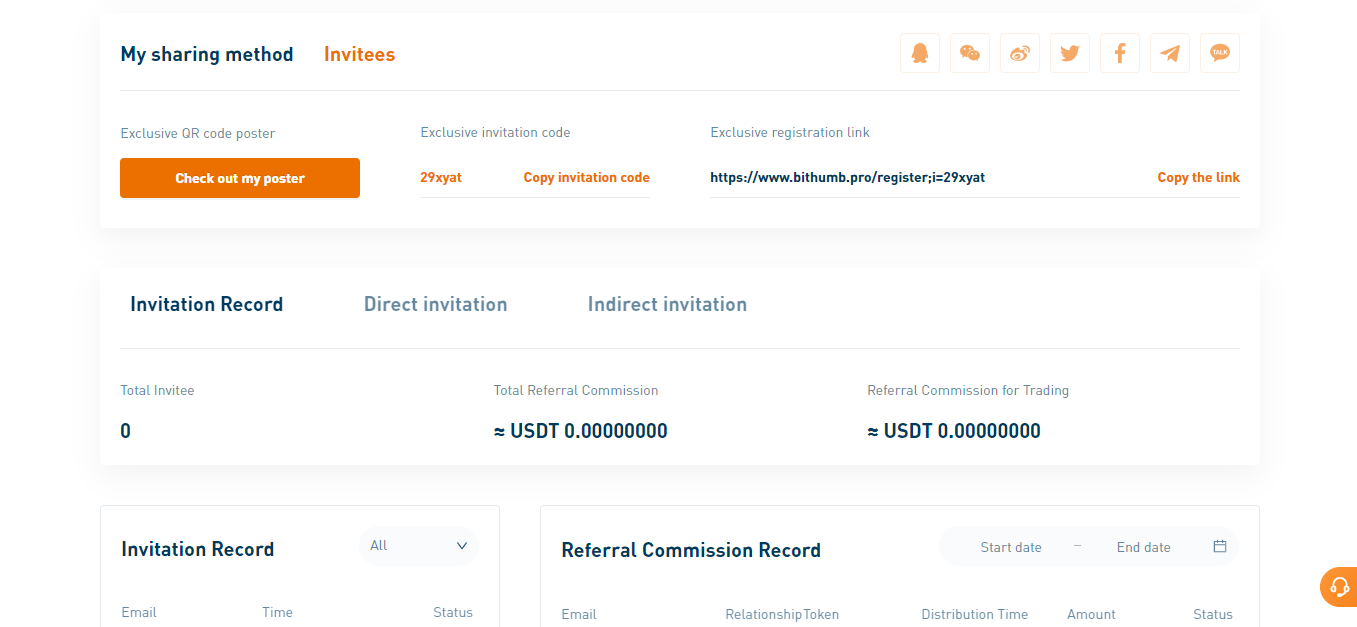Select the My sharing method tab

coord(207,55)
